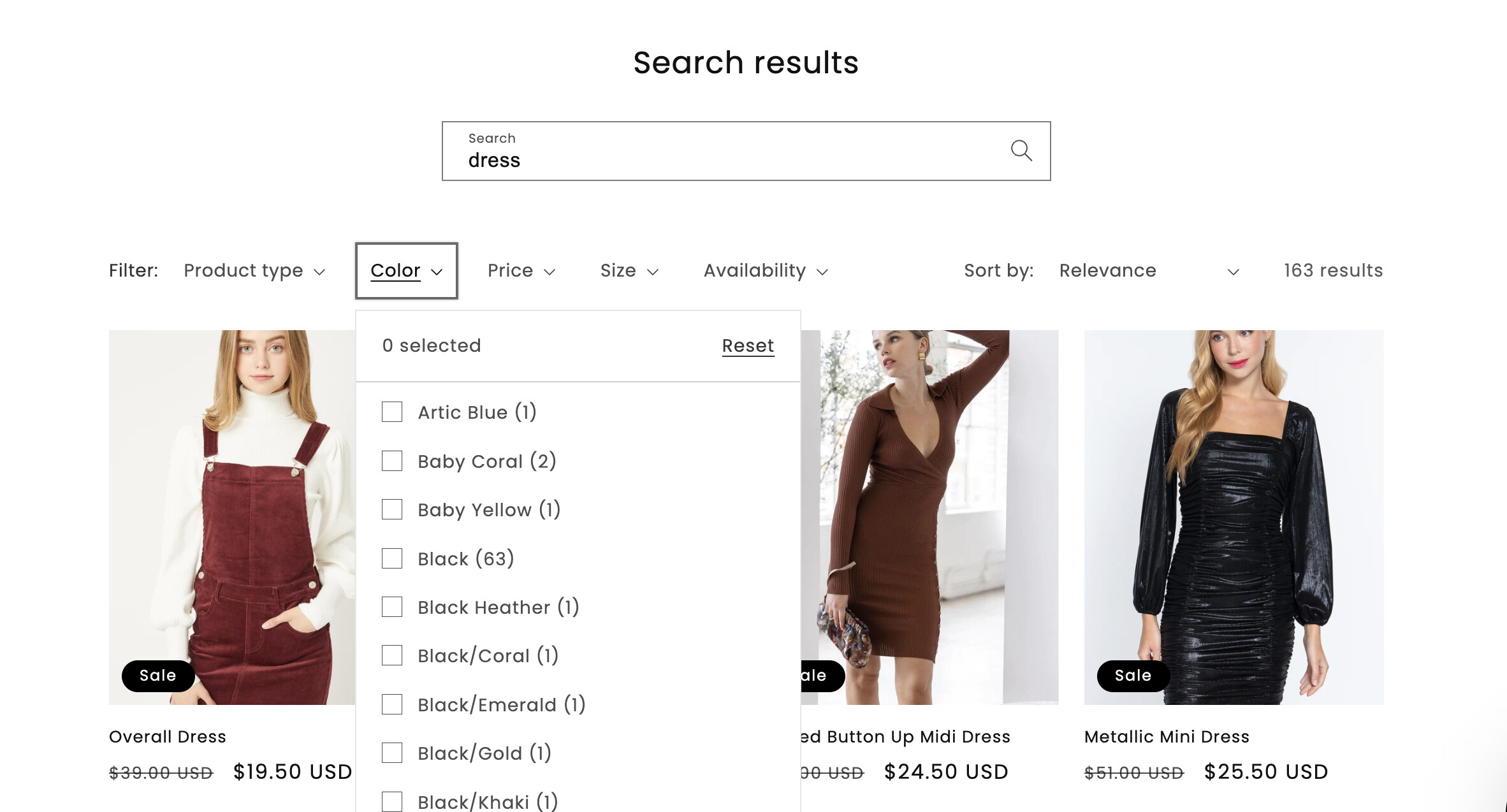The image size is (1507, 812).
Task: Click the Reset link in color filter
Action: click(x=747, y=345)
